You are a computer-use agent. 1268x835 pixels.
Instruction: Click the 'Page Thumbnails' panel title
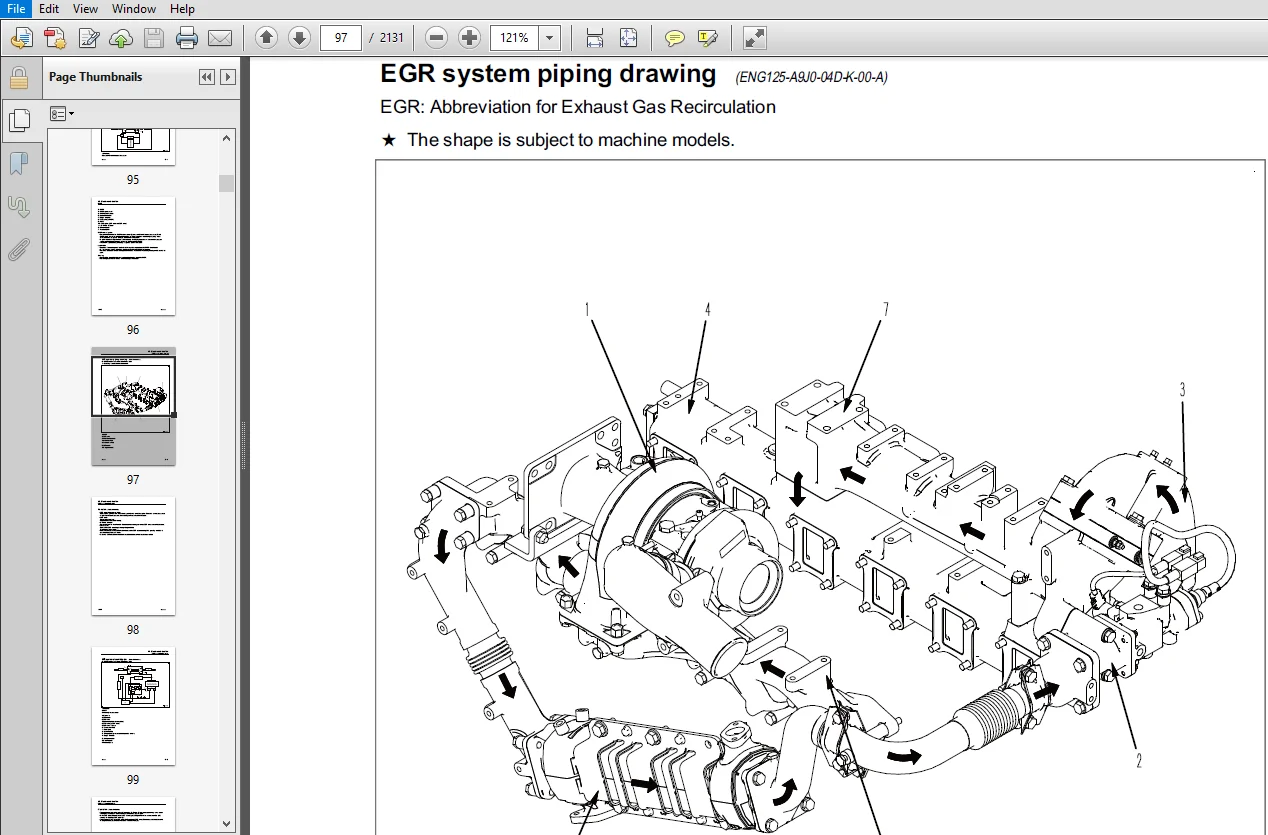(x=95, y=77)
